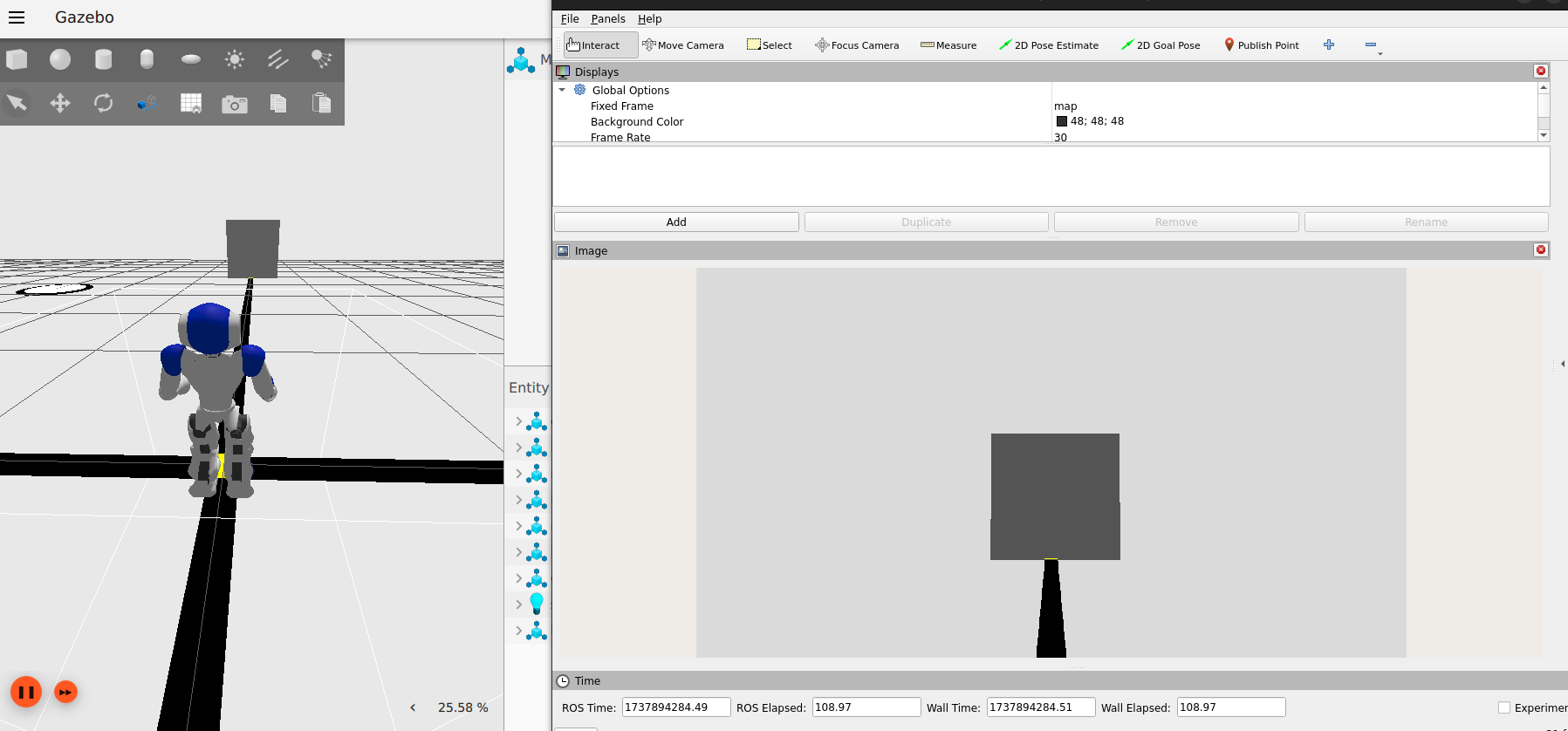Click the Fixed Frame value map
This screenshot has width=1568, height=731.
click(1065, 106)
